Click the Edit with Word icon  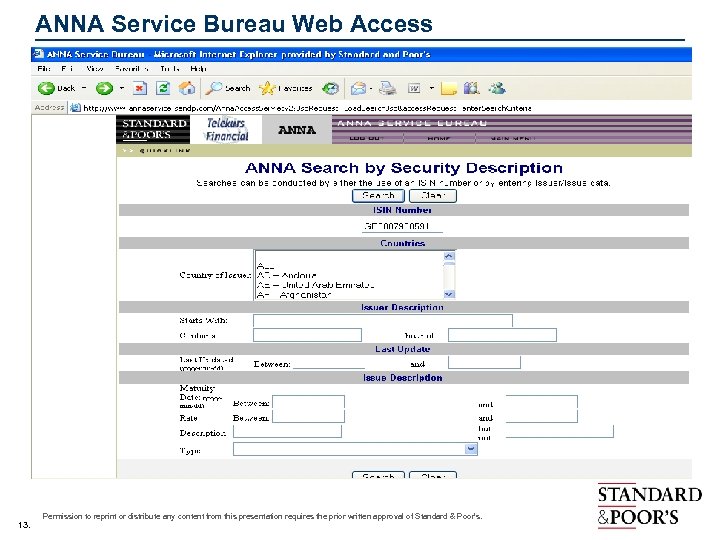click(x=414, y=88)
